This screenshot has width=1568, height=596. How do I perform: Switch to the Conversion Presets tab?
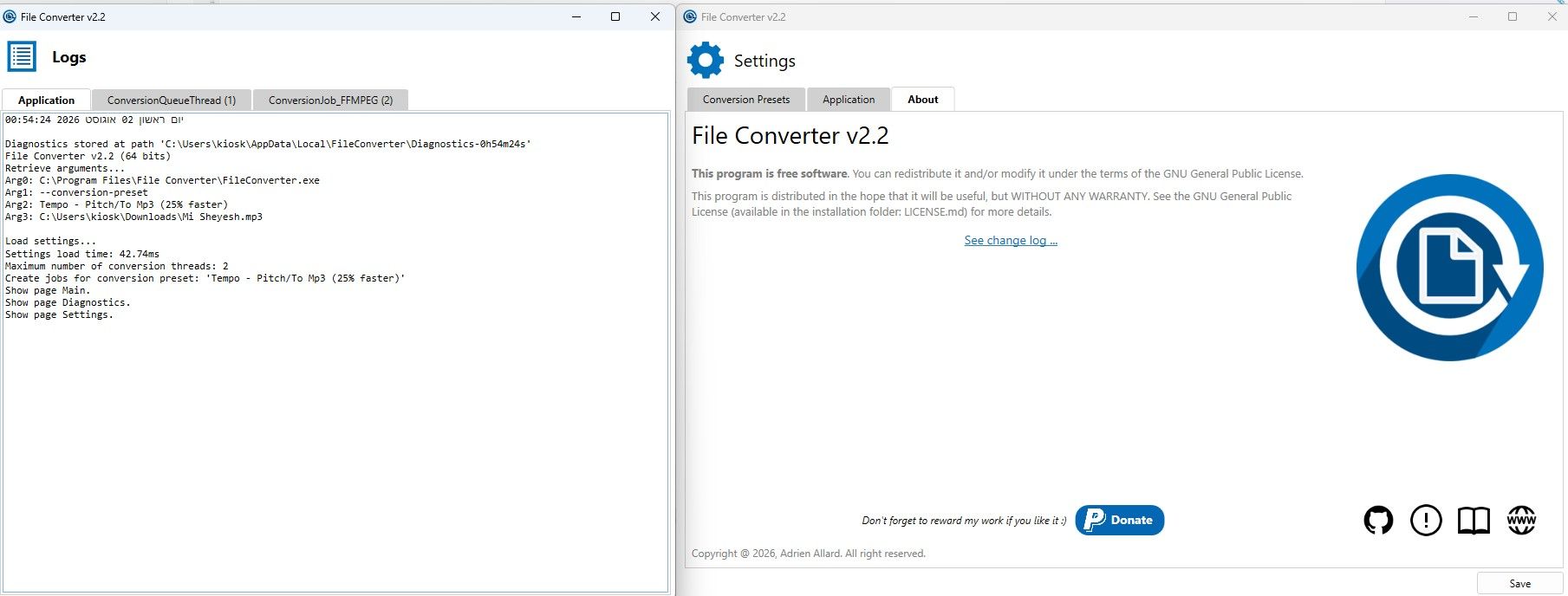(746, 99)
